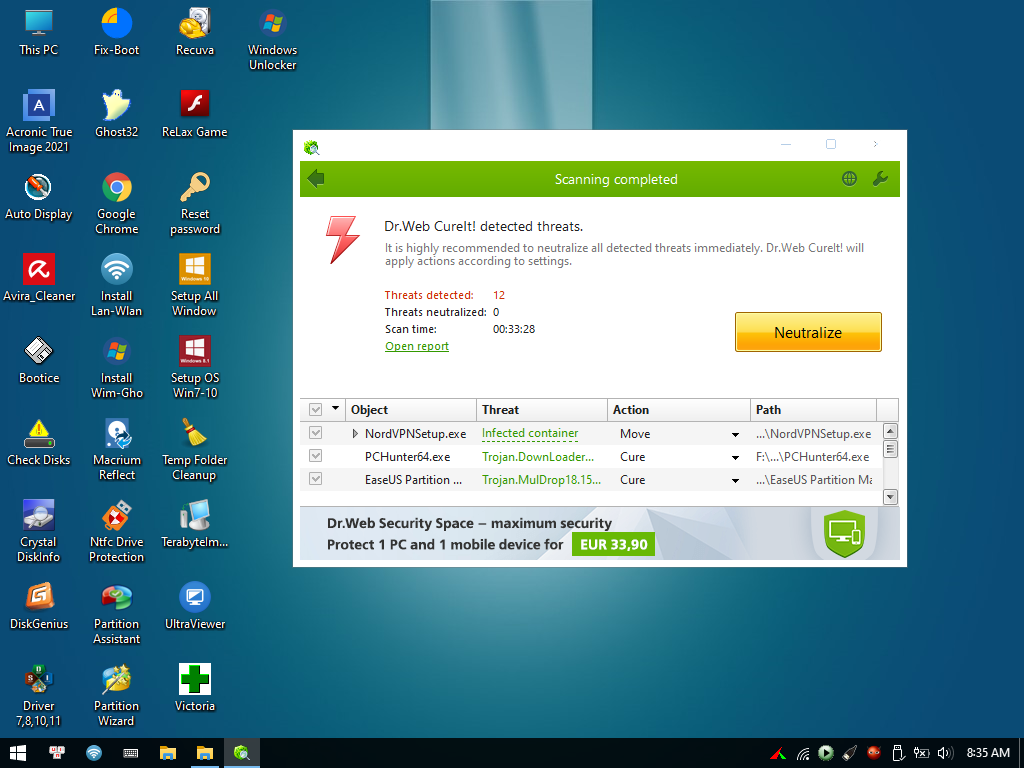1024x768 pixels.
Task: Open the Windows Start button
Action: click(x=18, y=753)
